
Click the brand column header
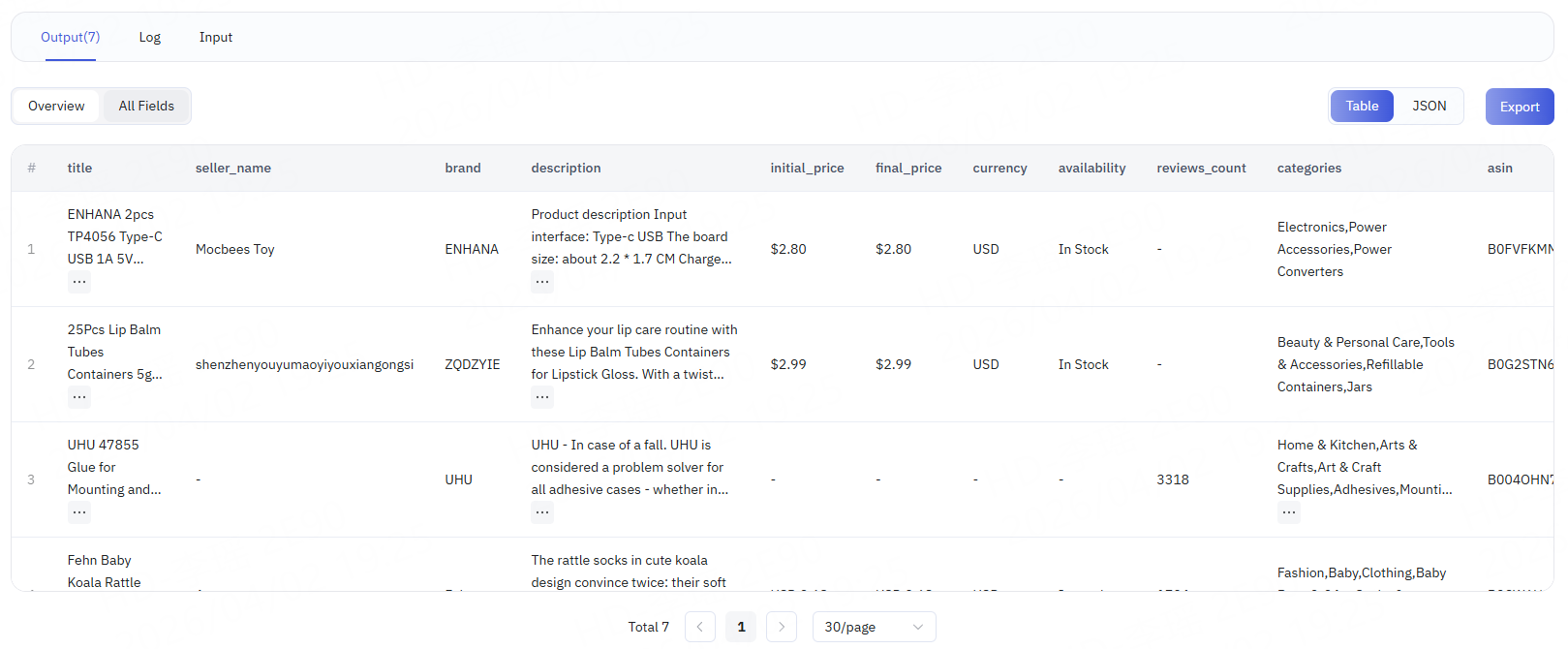pyautogui.click(x=463, y=168)
